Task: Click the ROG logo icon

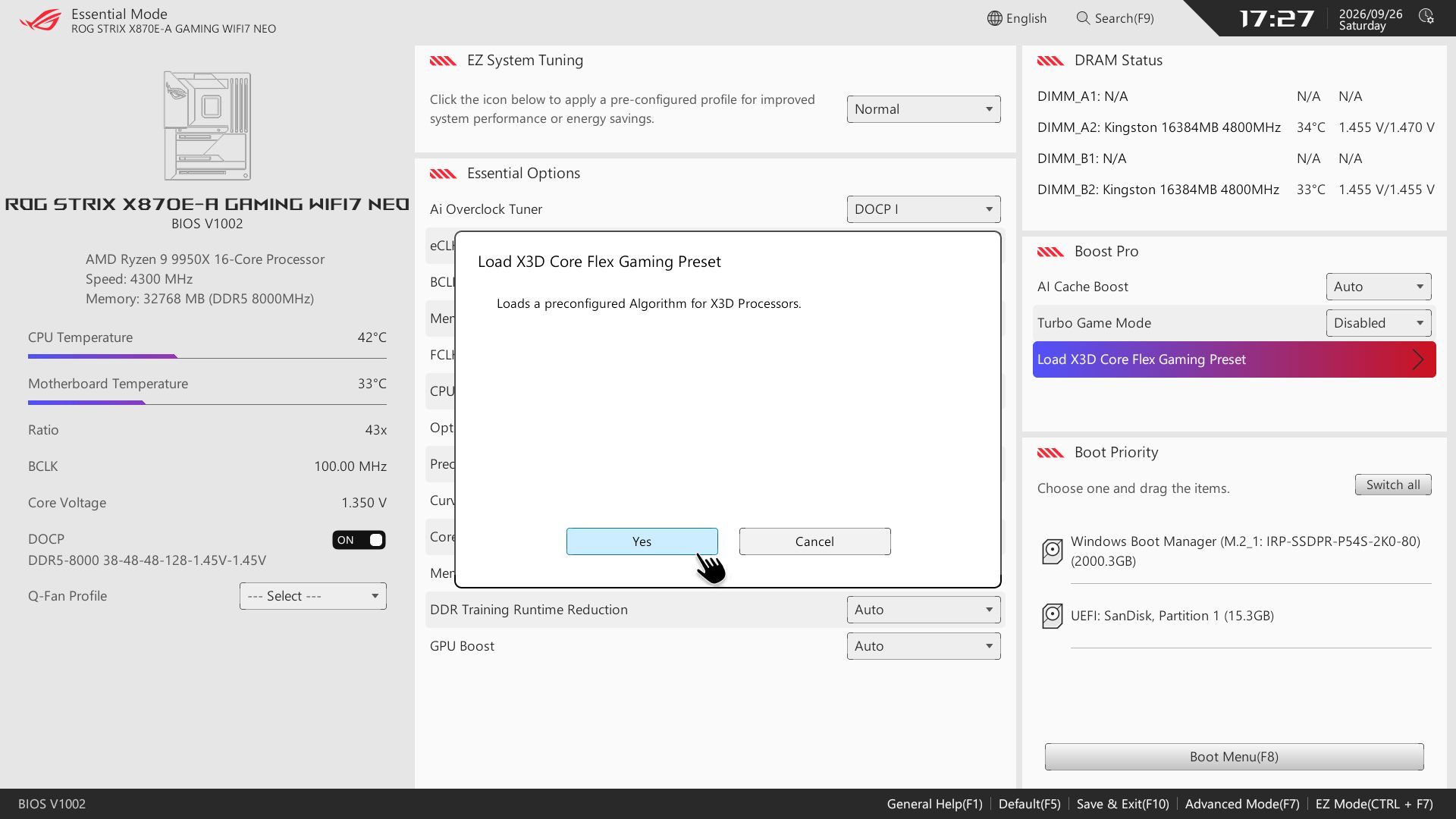Action: pos(40,19)
